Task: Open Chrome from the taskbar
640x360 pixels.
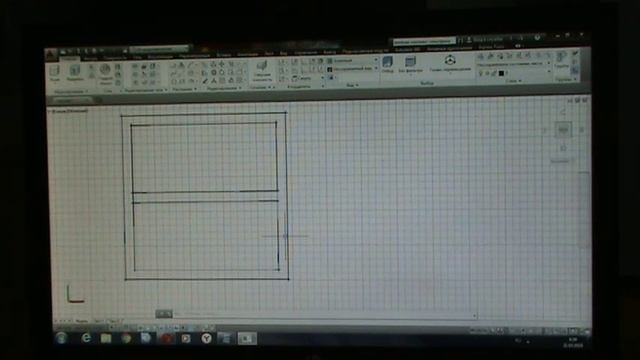Action: point(126,338)
